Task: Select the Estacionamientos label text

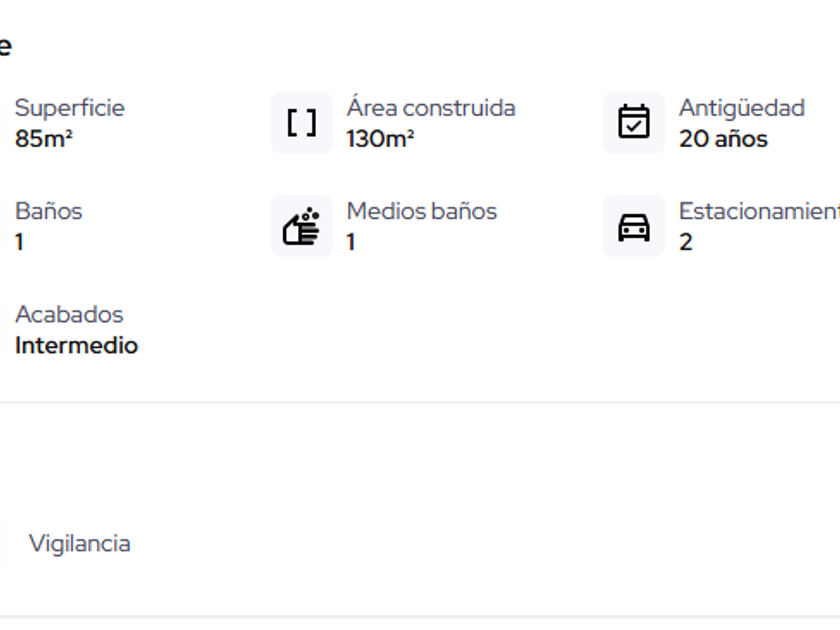Action: coord(758,211)
